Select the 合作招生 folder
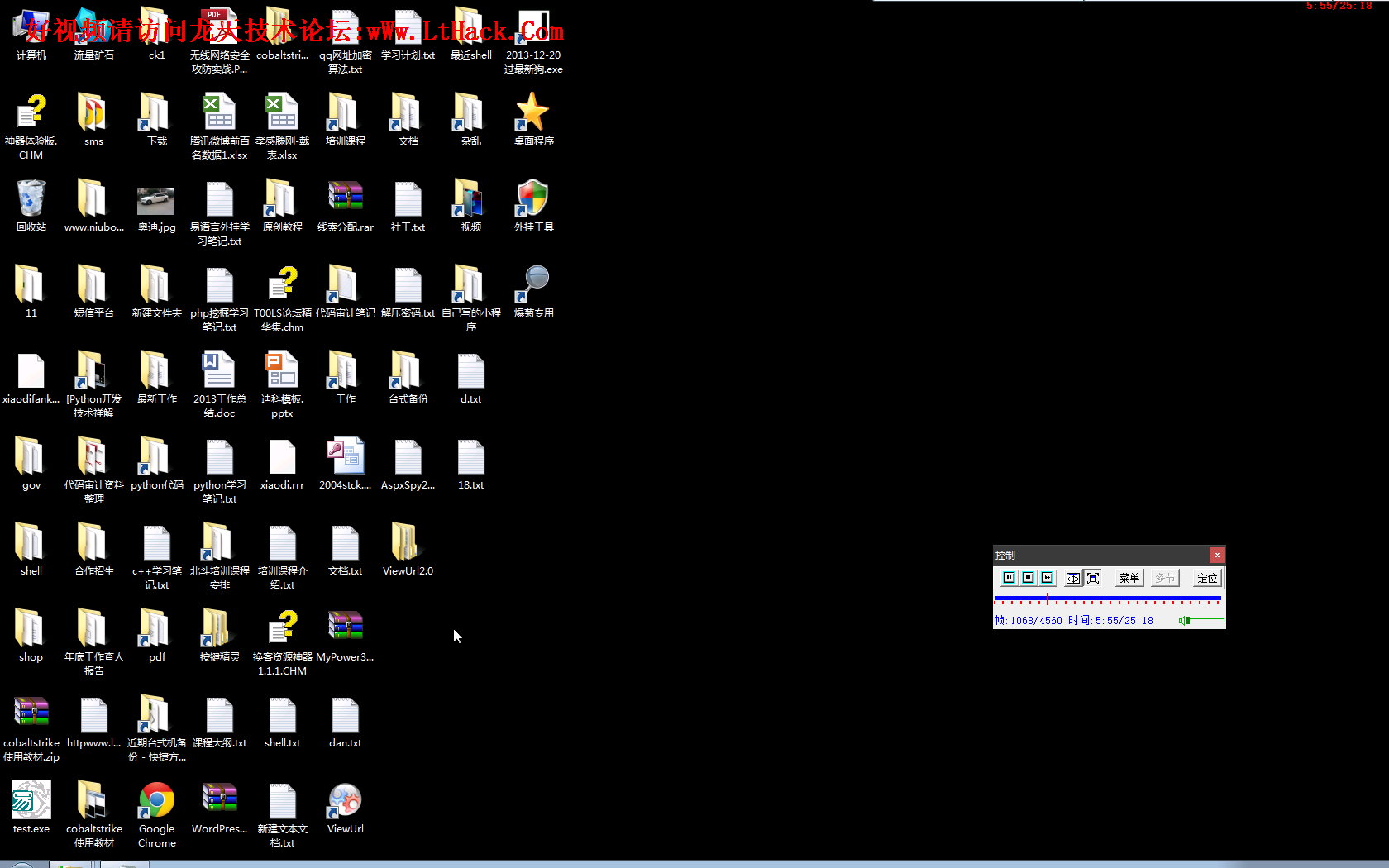 (94, 549)
